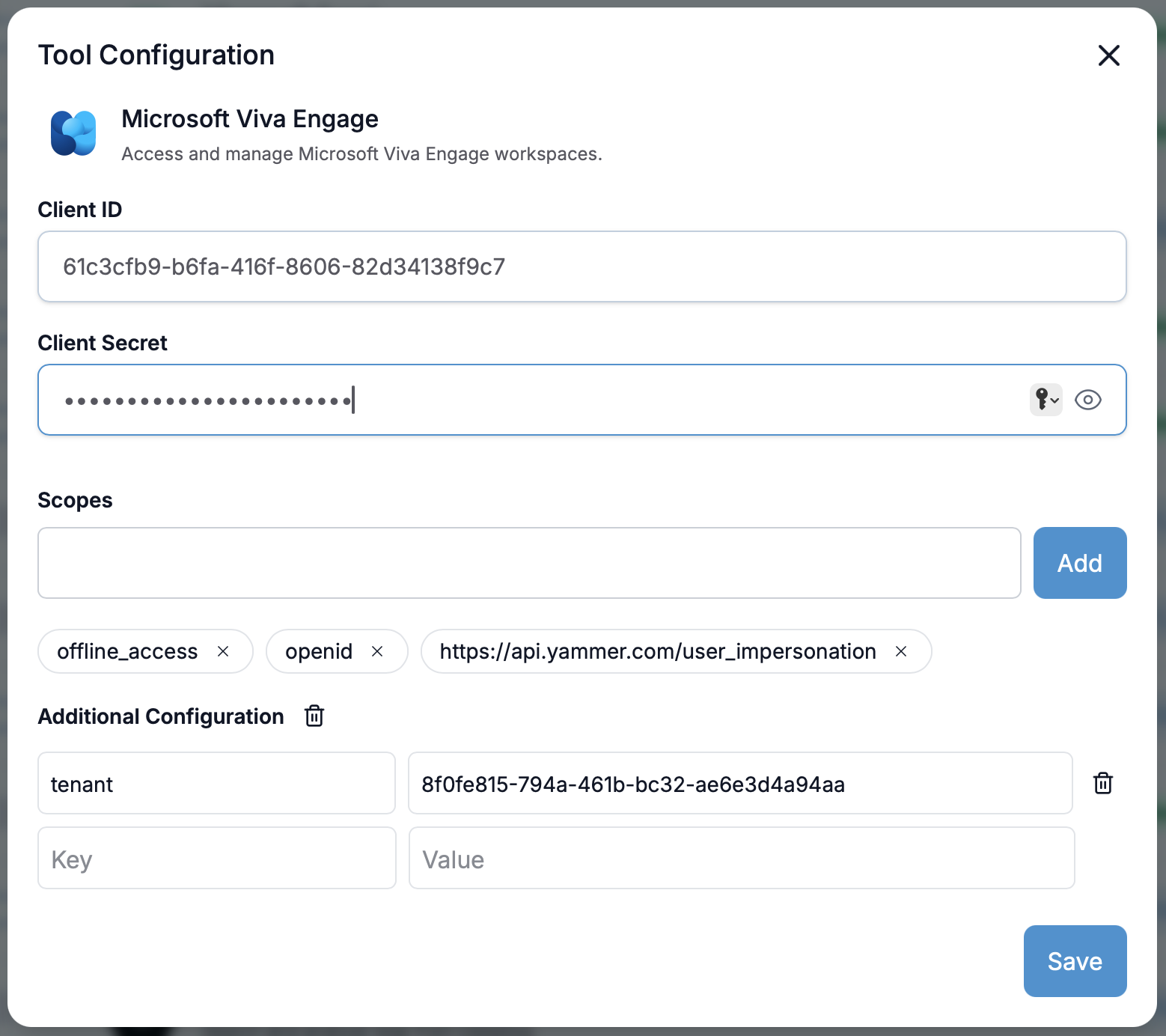Click the empty Key placeholder field
Screen dimensions: 1166x1036
click(x=216, y=859)
